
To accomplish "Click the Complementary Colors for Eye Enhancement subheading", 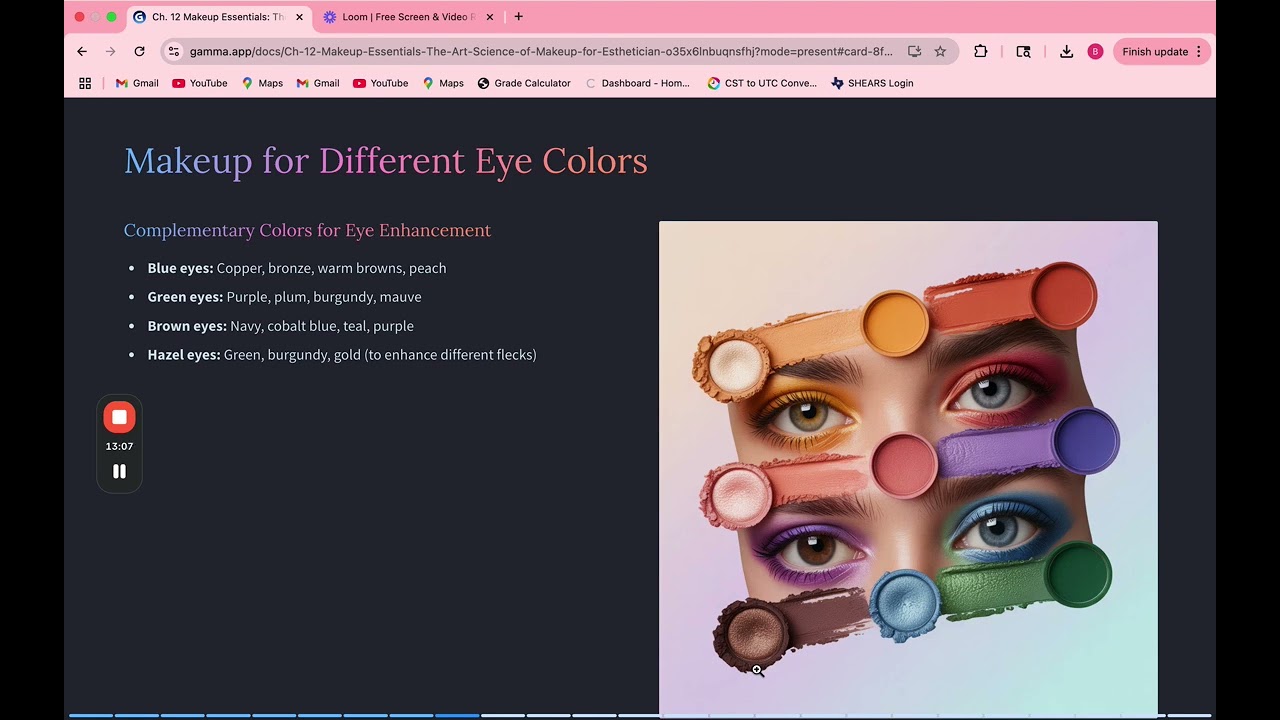I will 307,230.
